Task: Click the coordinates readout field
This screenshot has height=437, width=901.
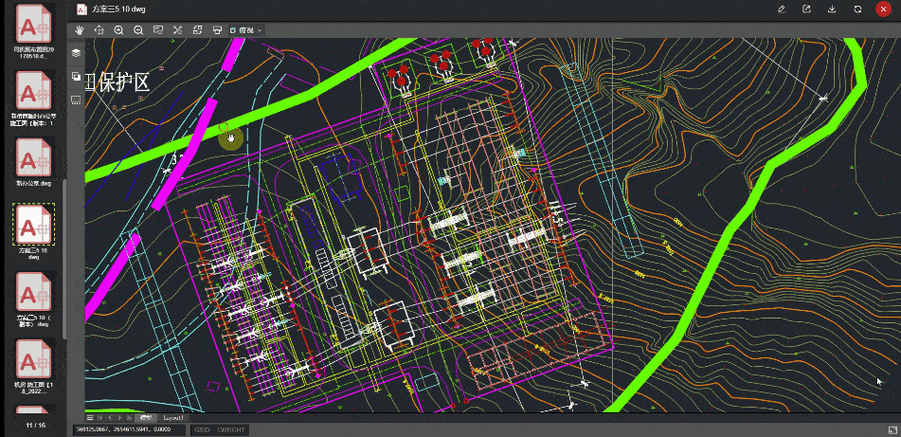Action: [x=130, y=430]
